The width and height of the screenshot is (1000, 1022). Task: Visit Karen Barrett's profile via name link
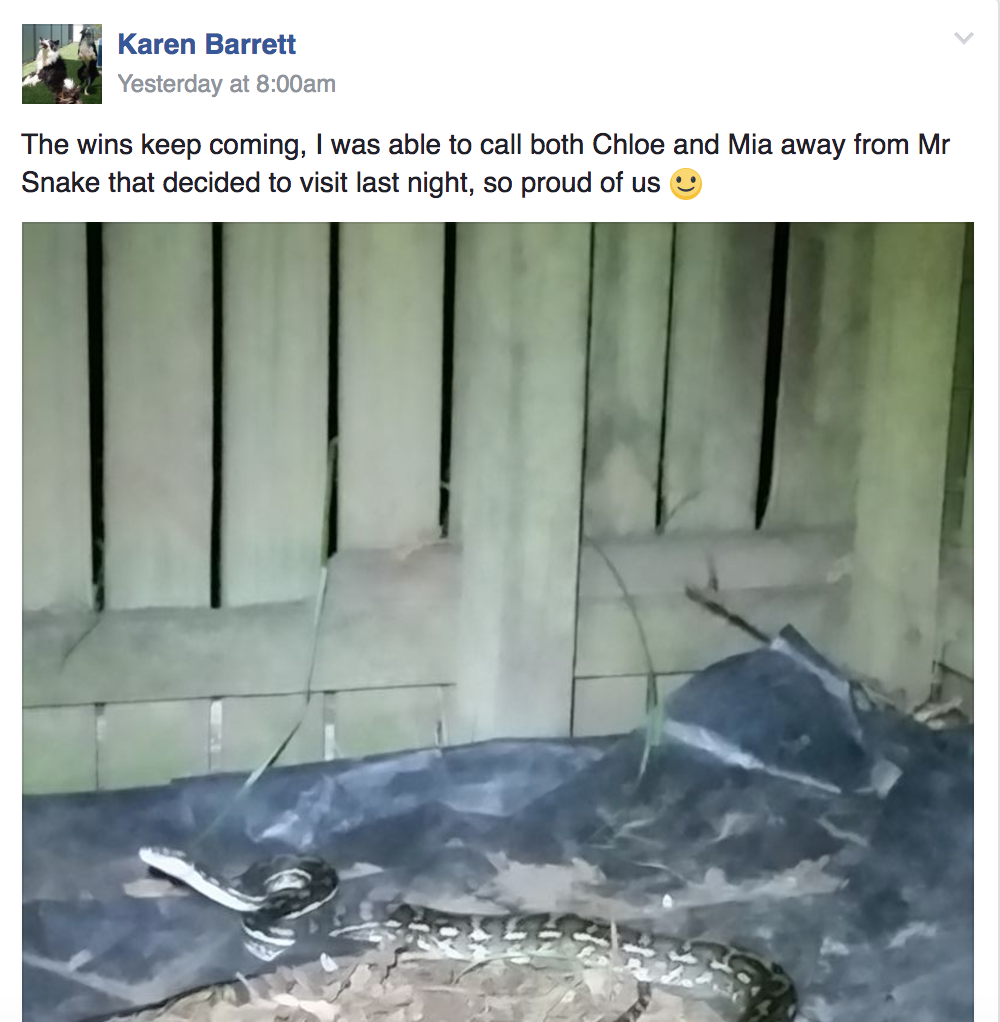tap(207, 44)
